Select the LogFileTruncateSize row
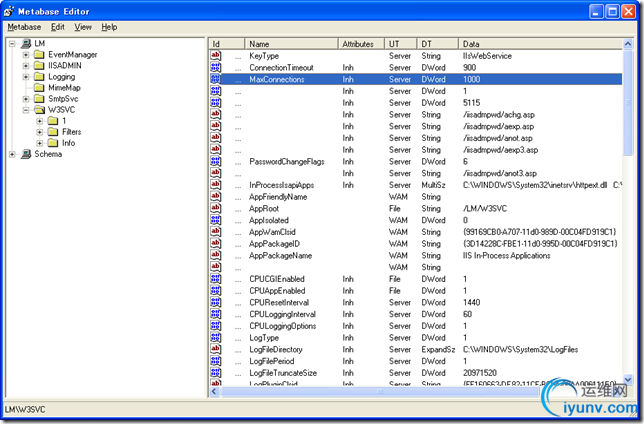This screenshot has height=424, width=644. click(416, 373)
